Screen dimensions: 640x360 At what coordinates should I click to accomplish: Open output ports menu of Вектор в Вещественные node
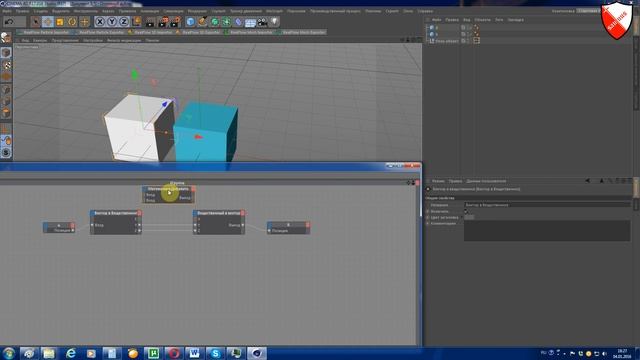[x=140, y=213]
